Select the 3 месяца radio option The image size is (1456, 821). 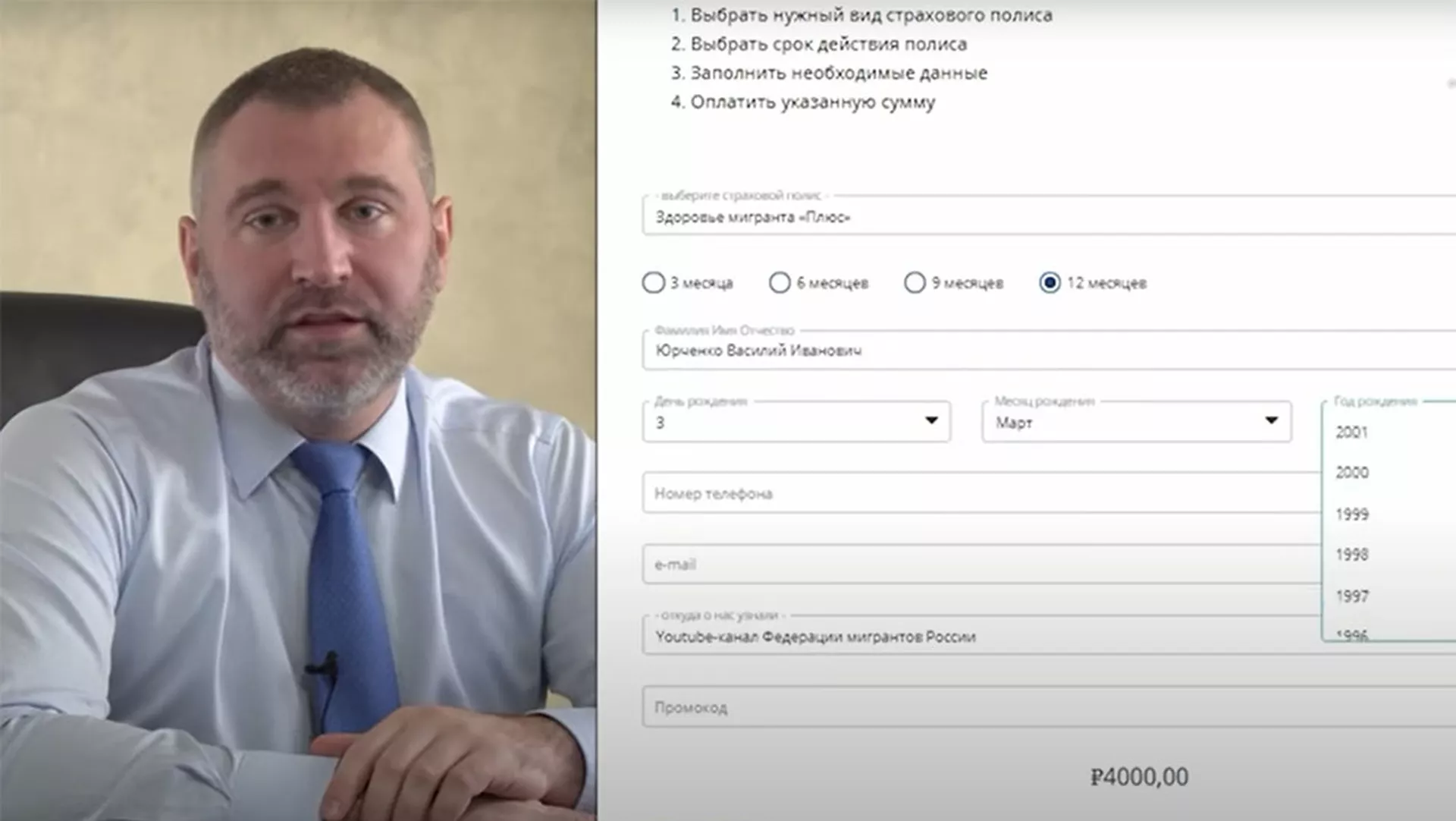pyautogui.click(x=653, y=283)
